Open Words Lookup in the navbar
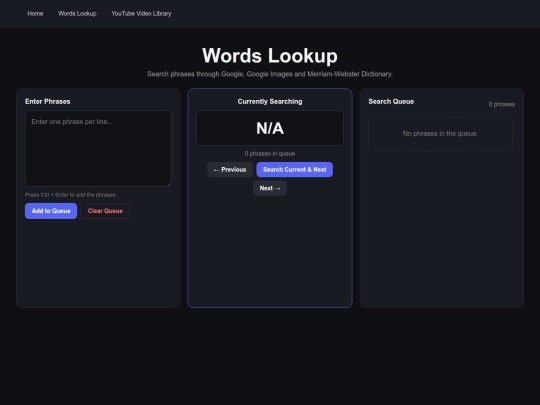The height and width of the screenshot is (405, 540). pos(77,14)
